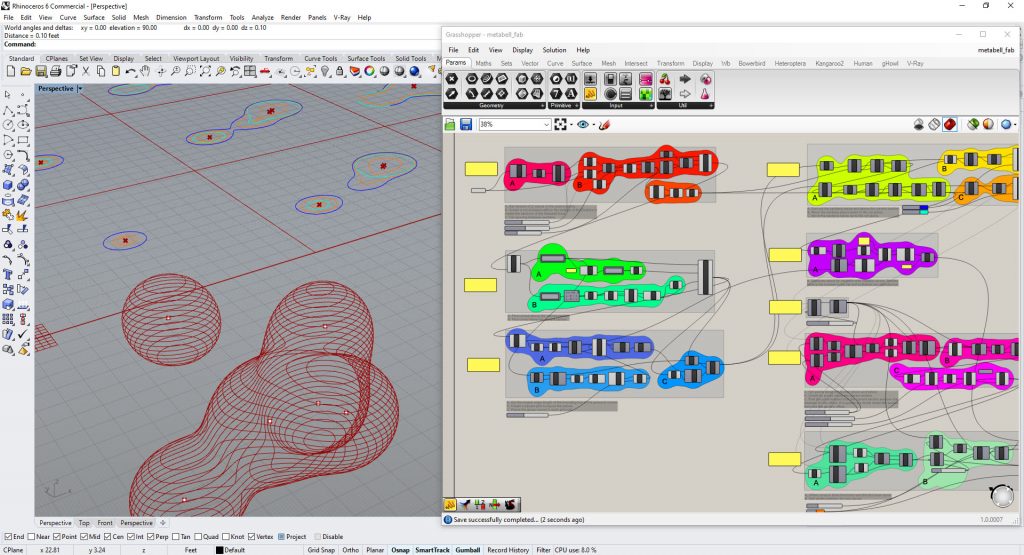Expand the Primitive panel with its plus button
Image resolution: width=1024 pixels, height=555 pixels.
576,106
